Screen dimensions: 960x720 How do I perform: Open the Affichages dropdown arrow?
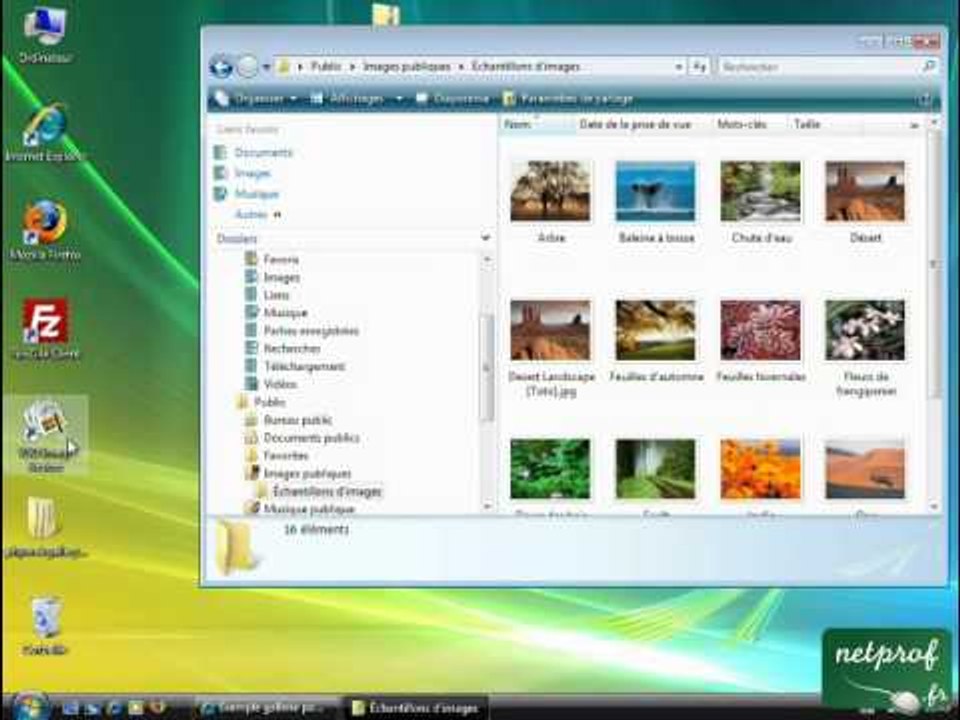(399, 99)
